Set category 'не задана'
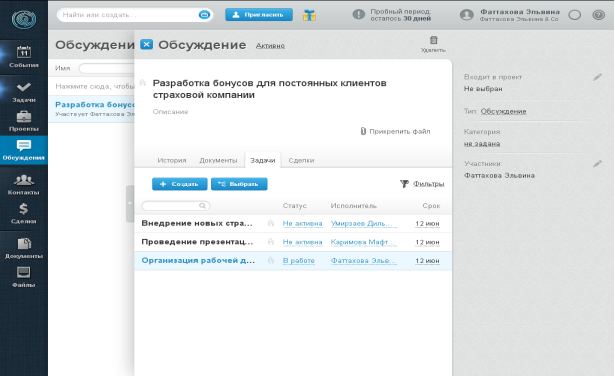615x376 pixels. [482, 144]
